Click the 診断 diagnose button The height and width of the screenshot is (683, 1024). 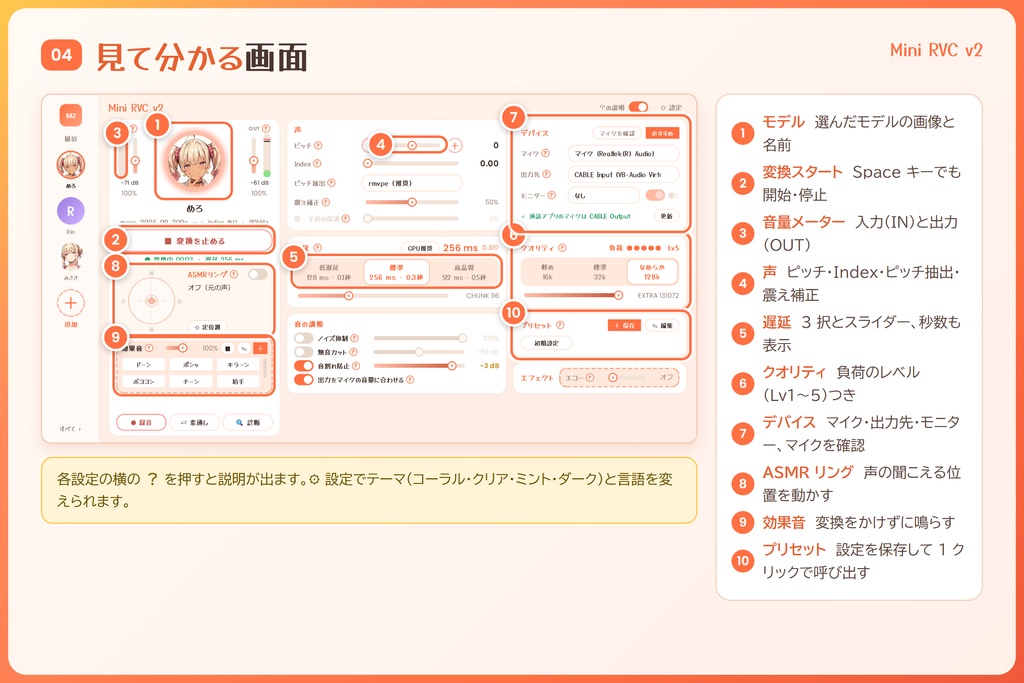[x=248, y=422]
